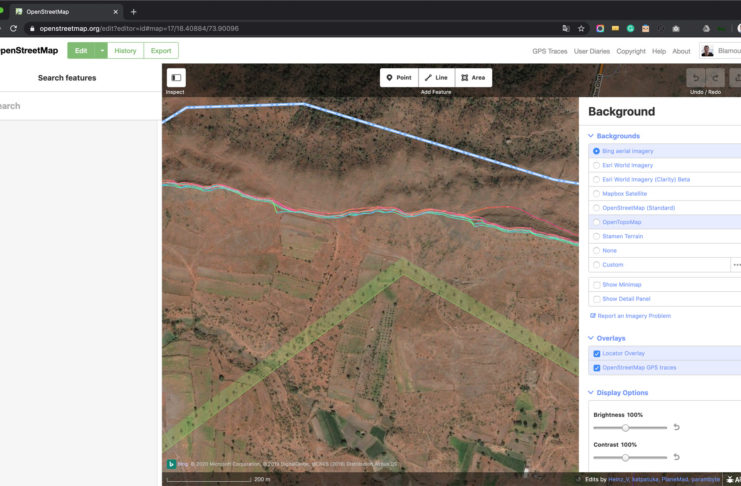The height and width of the screenshot is (486, 741).
Task: Click the Undo arrow button
Action: coord(696,77)
